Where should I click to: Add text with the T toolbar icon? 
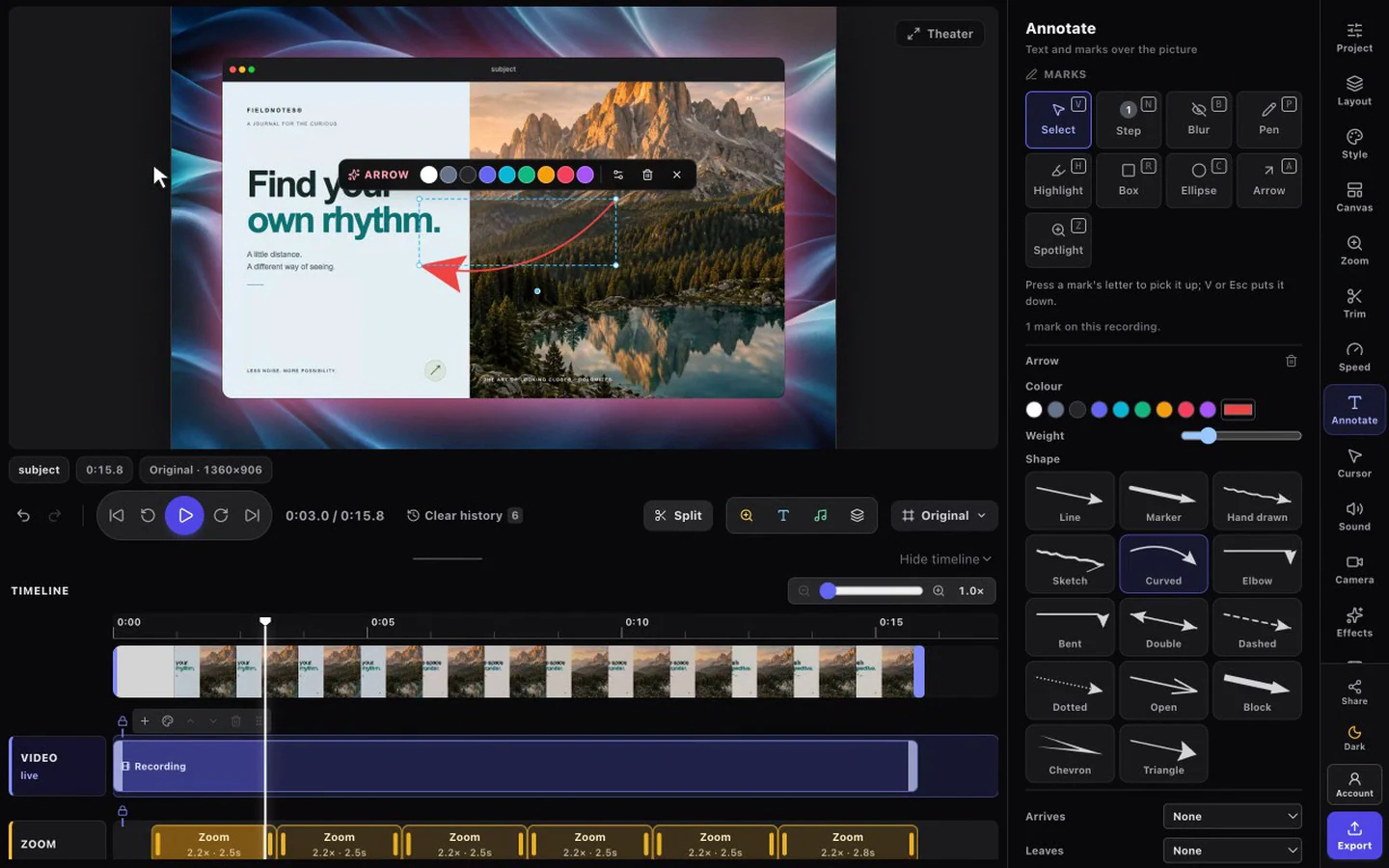(x=783, y=515)
